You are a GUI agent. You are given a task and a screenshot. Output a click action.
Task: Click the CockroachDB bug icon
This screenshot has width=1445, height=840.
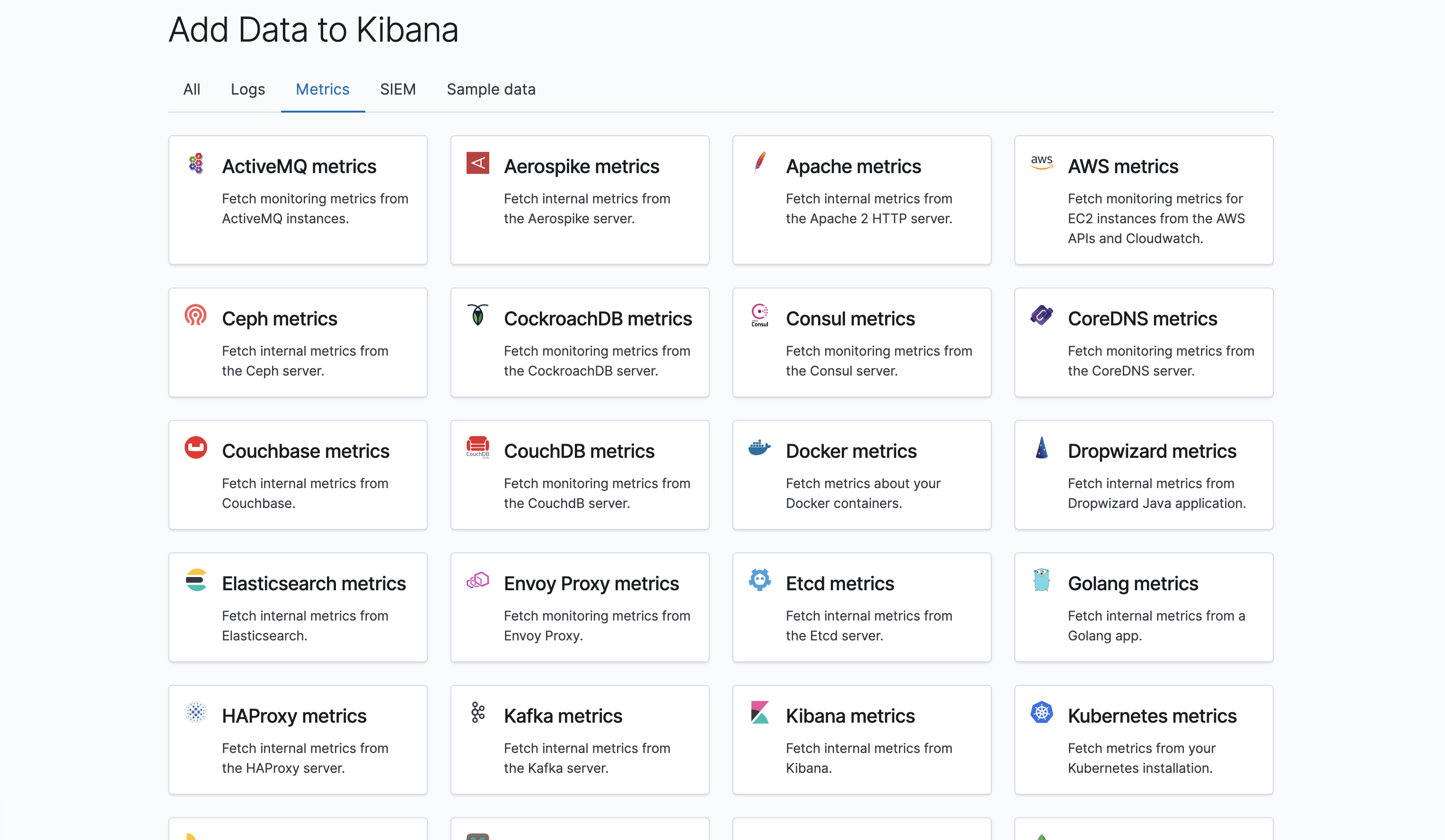(x=478, y=315)
